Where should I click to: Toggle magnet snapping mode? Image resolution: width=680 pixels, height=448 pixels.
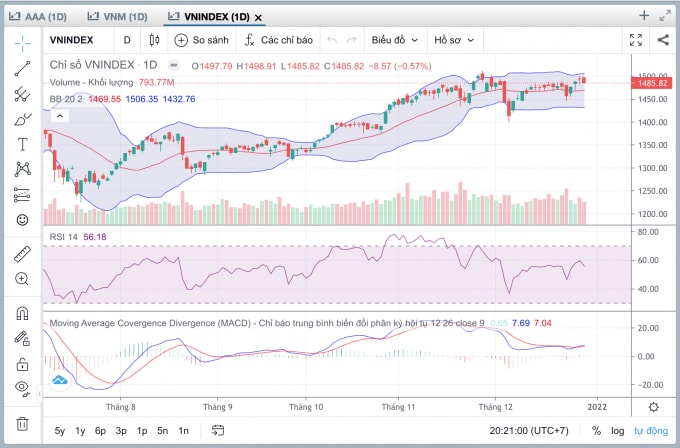[x=22, y=313]
